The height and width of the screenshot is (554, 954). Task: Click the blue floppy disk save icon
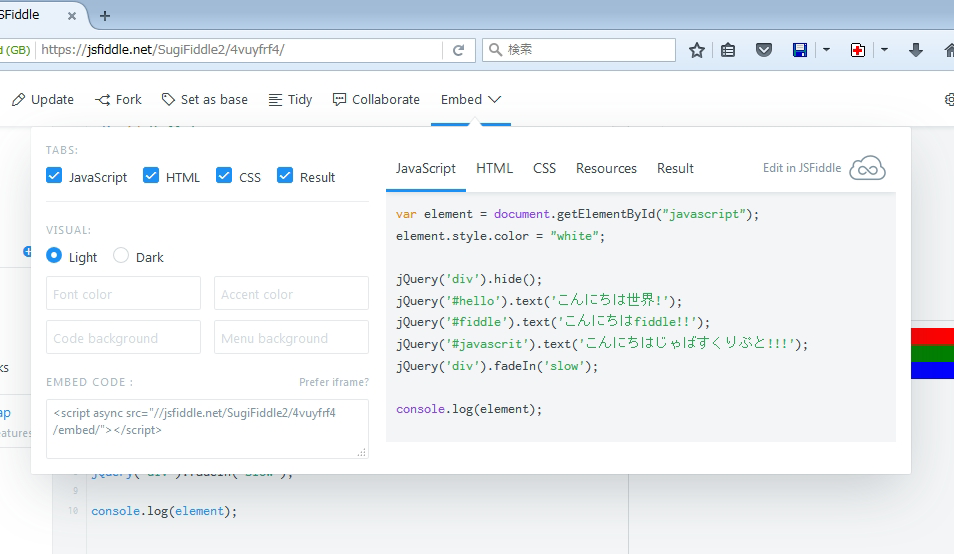pyautogui.click(x=799, y=50)
